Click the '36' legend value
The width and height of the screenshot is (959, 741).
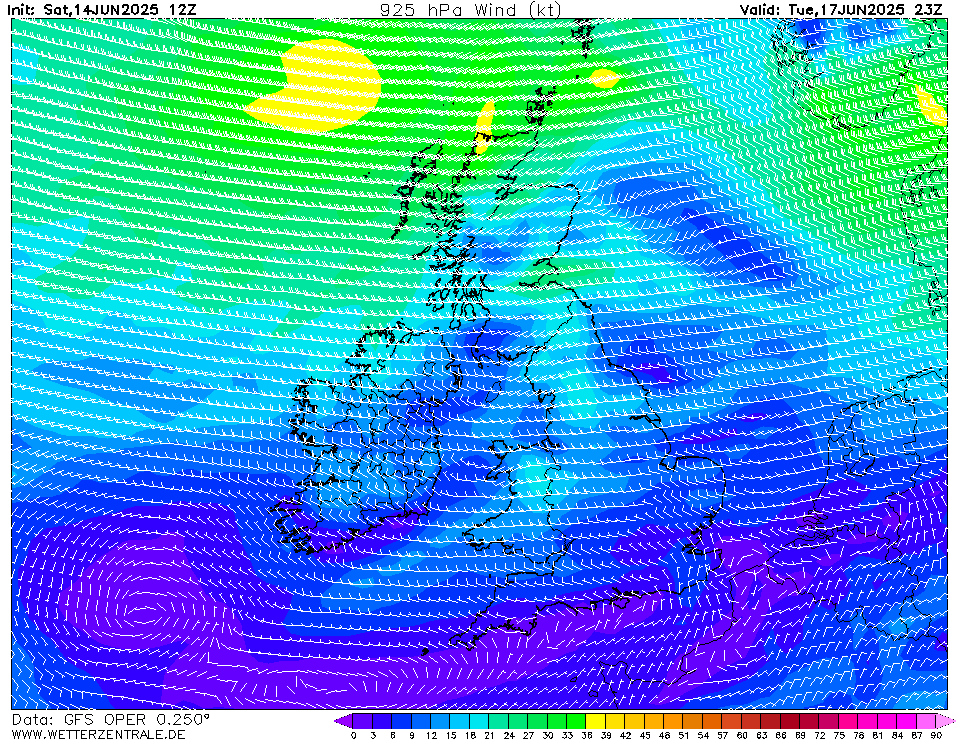[x=587, y=735]
